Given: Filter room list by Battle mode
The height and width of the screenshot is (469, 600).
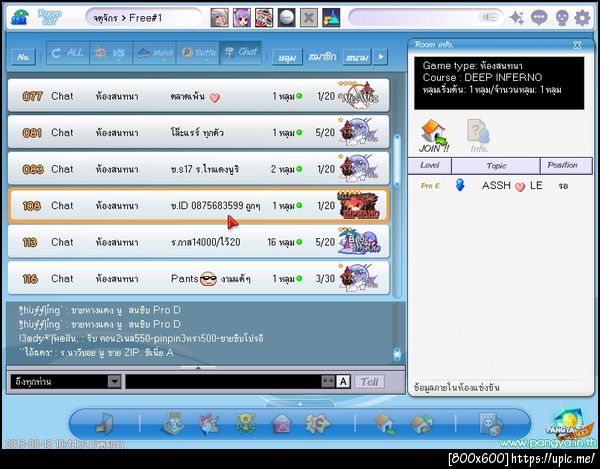Looking at the screenshot, I should 198,53.
